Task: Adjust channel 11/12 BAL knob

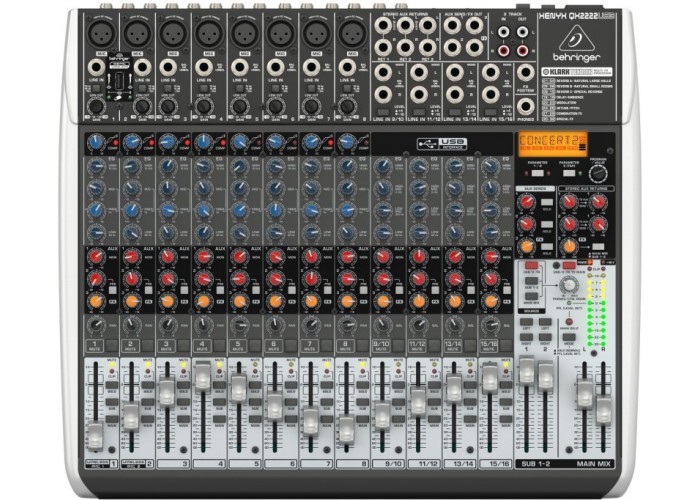Action: click(418, 325)
